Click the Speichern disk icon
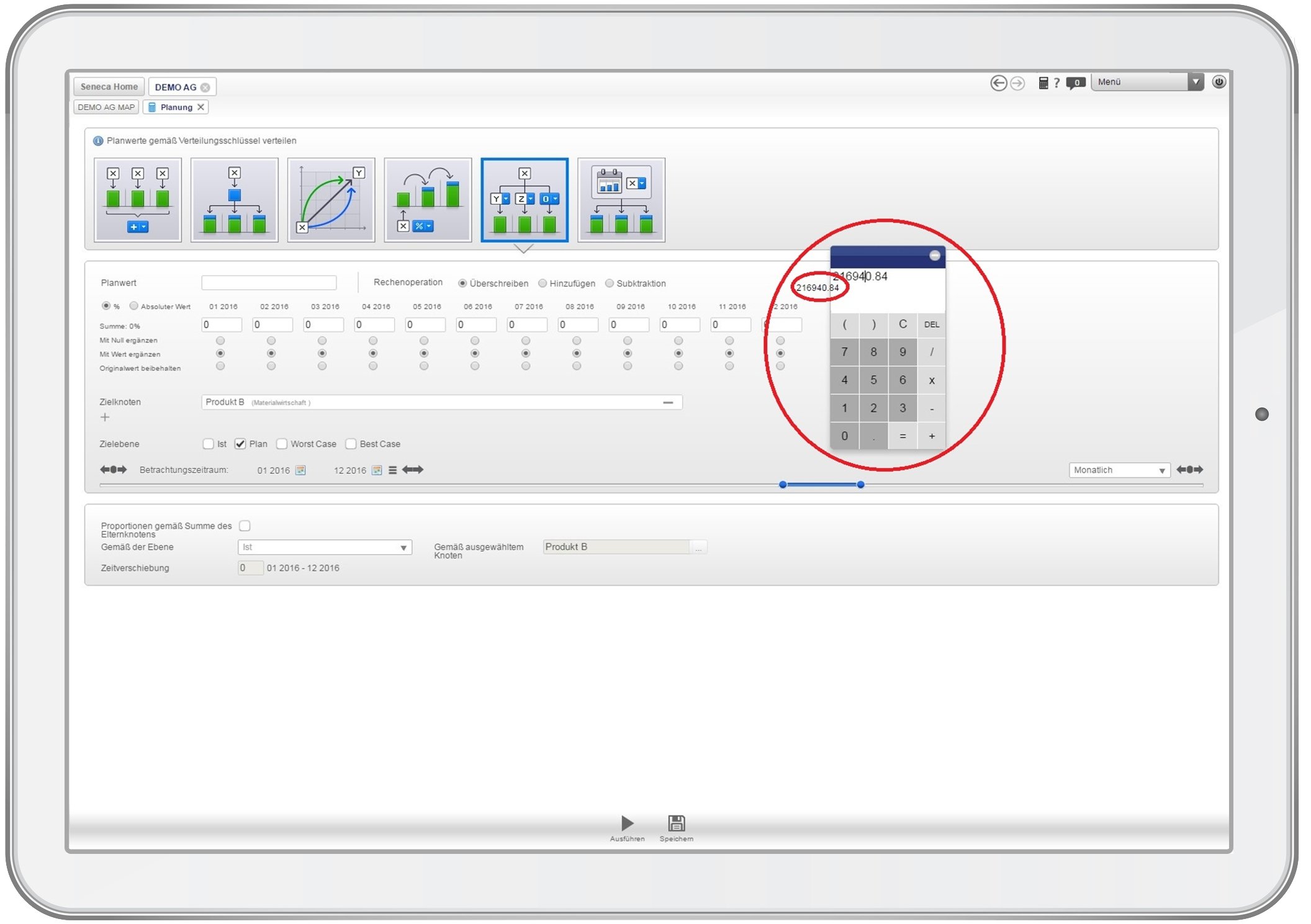 pyautogui.click(x=676, y=823)
